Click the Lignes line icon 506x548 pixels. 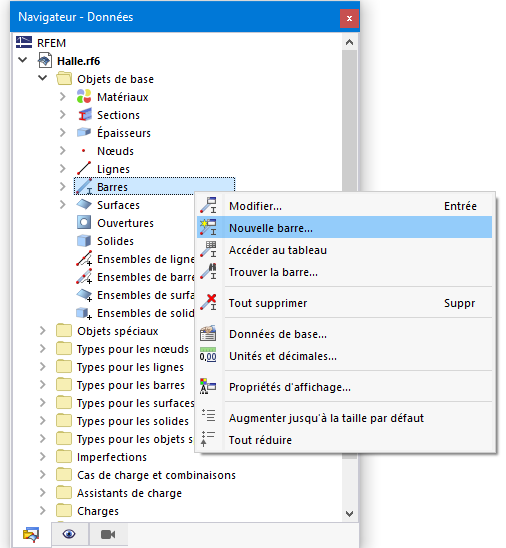click(84, 168)
